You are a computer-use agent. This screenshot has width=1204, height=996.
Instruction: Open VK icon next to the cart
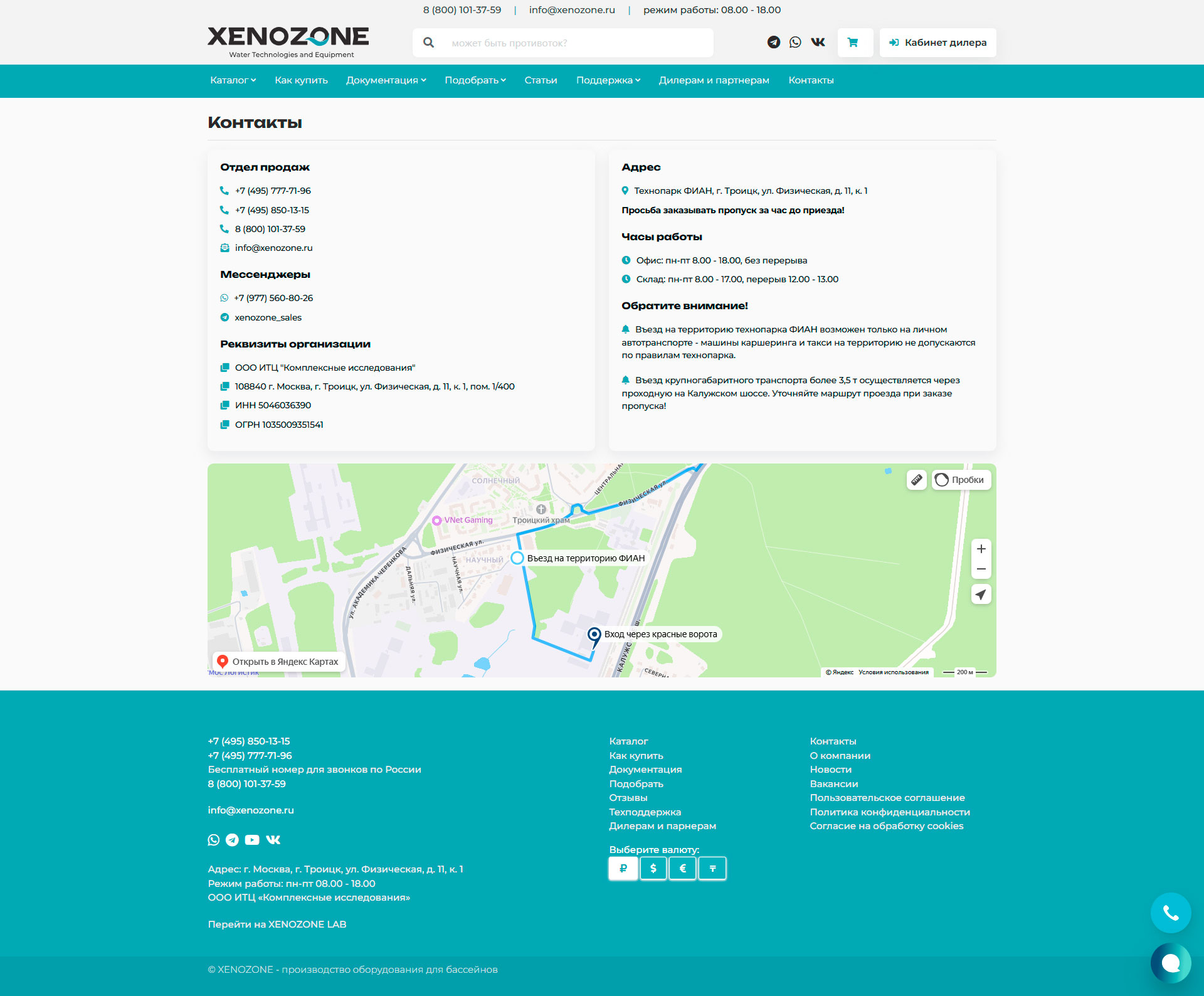click(818, 42)
